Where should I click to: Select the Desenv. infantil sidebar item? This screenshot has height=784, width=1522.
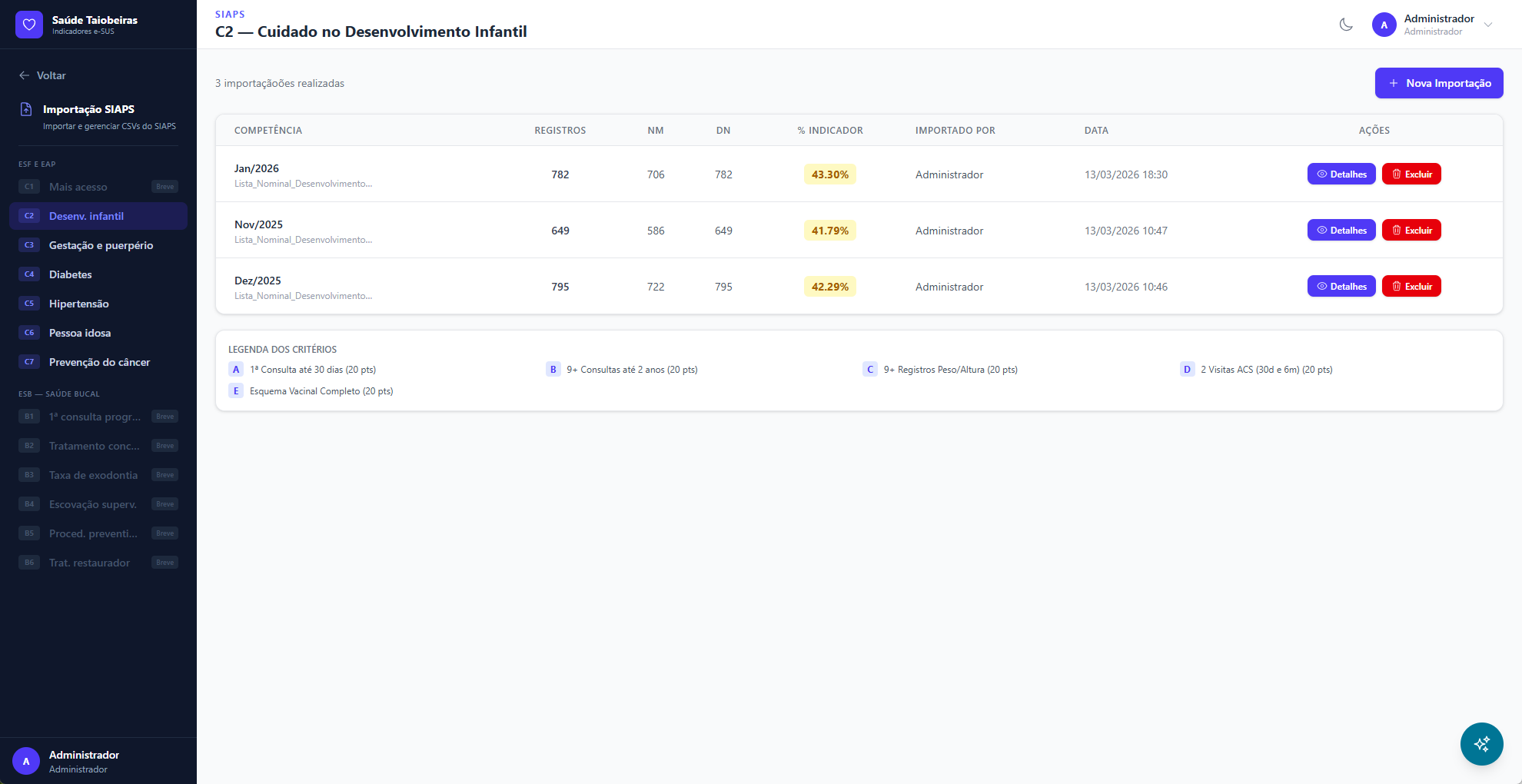pos(86,216)
